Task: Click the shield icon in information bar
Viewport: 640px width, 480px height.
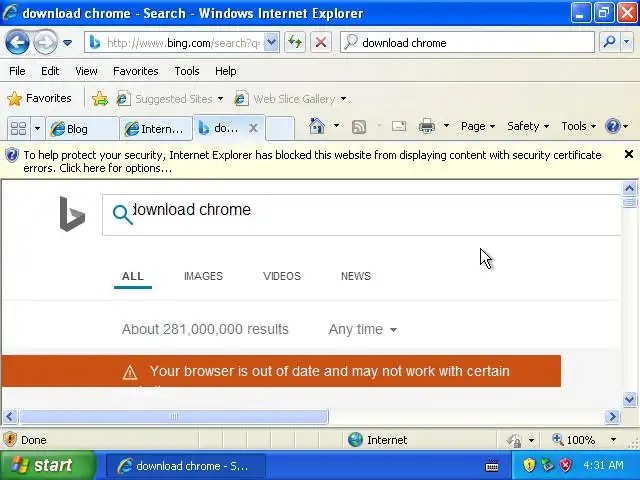Action: [12, 155]
